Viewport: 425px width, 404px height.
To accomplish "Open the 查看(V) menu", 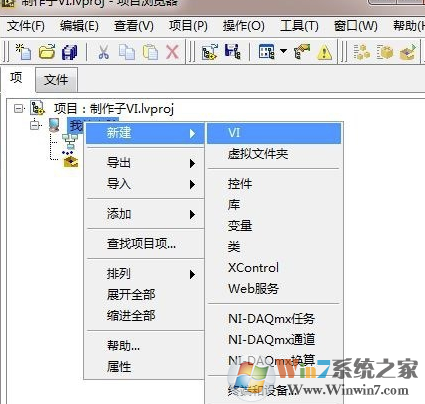I will click(x=134, y=26).
